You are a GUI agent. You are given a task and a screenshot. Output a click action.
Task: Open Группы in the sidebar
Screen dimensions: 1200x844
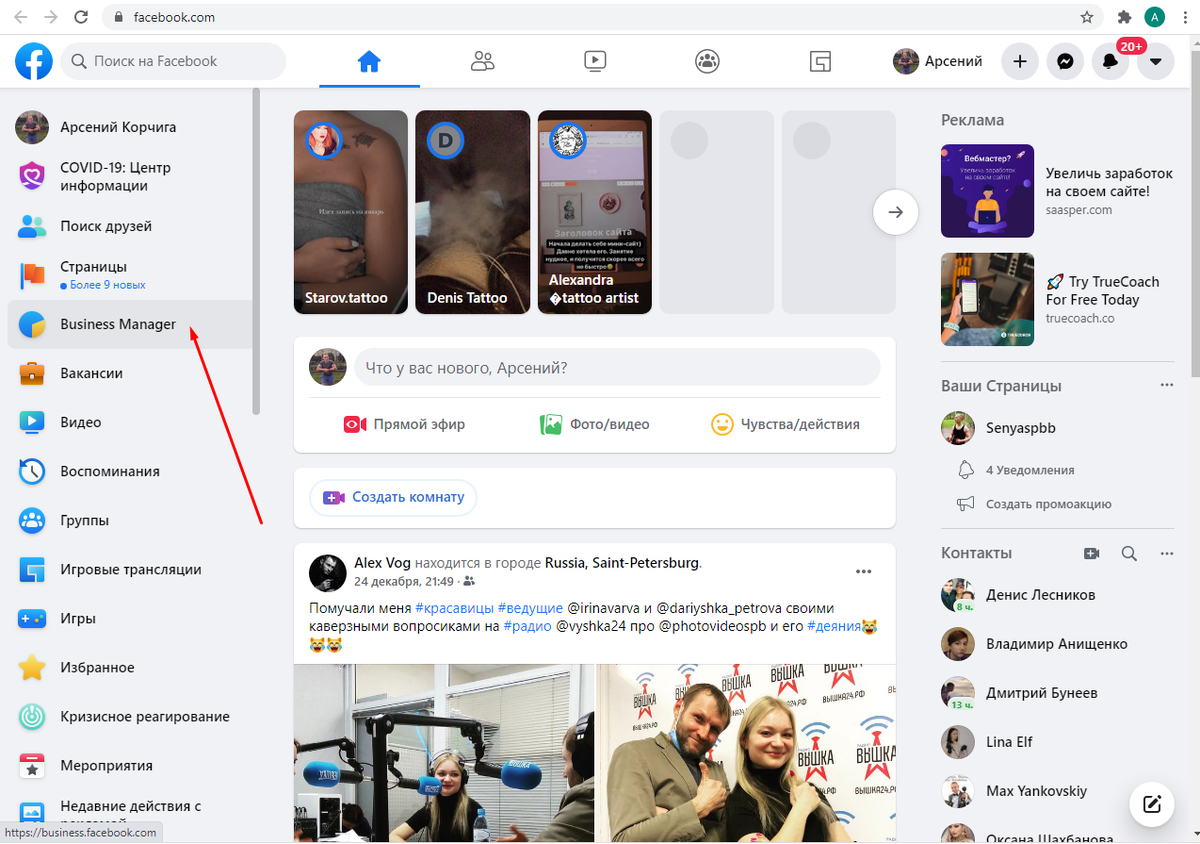point(128,520)
